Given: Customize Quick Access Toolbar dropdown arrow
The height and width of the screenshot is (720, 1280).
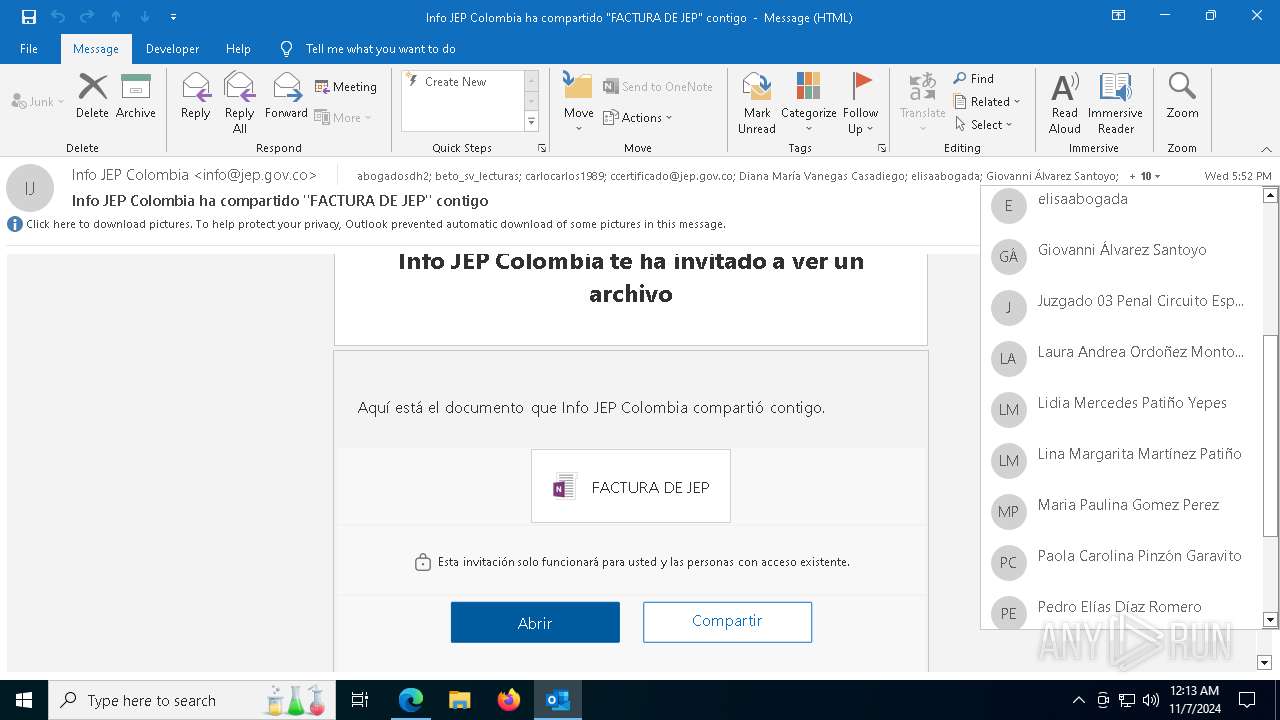Looking at the screenshot, I should coord(174,17).
